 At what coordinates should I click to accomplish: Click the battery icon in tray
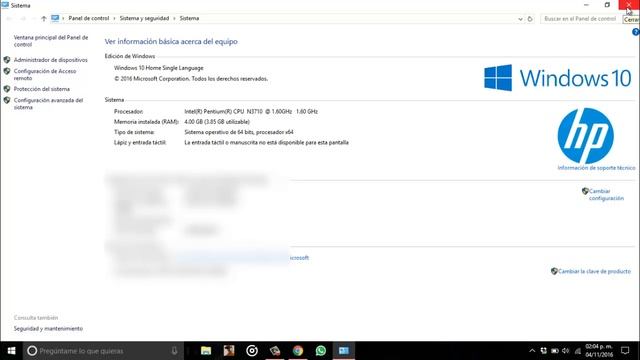[x=555, y=351]
